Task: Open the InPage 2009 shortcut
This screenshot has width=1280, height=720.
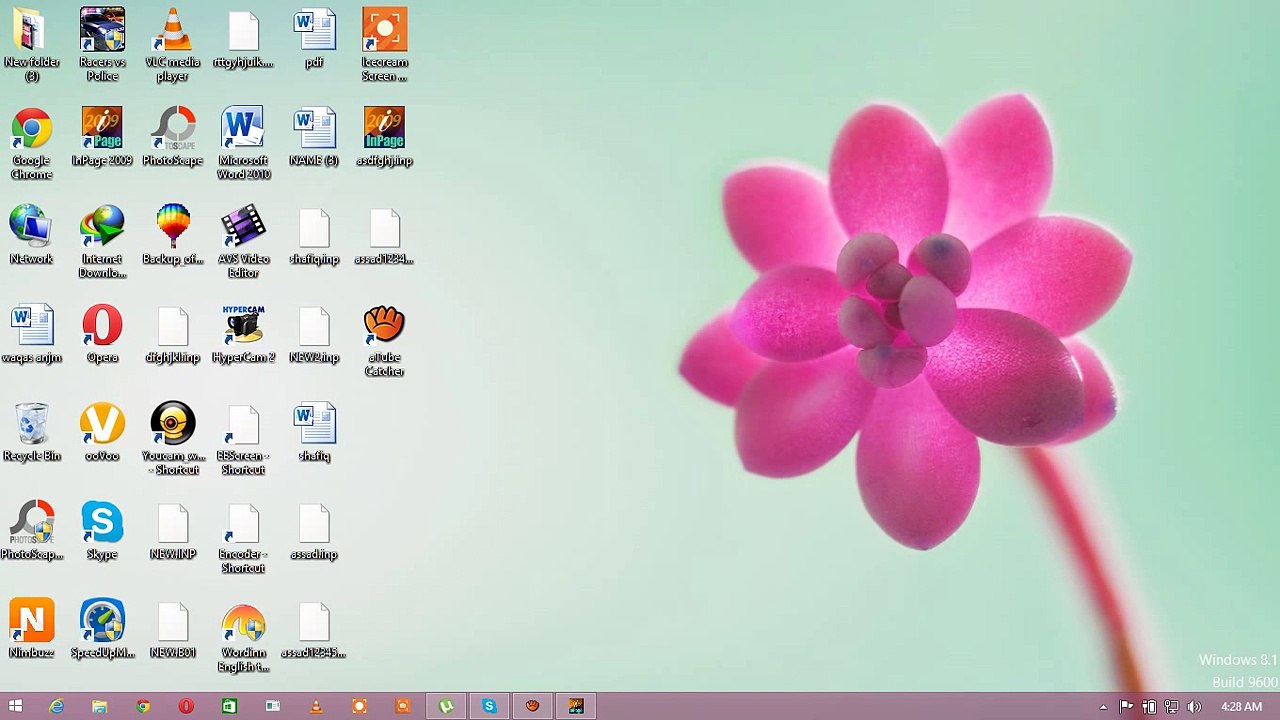Action: point(102,136)
